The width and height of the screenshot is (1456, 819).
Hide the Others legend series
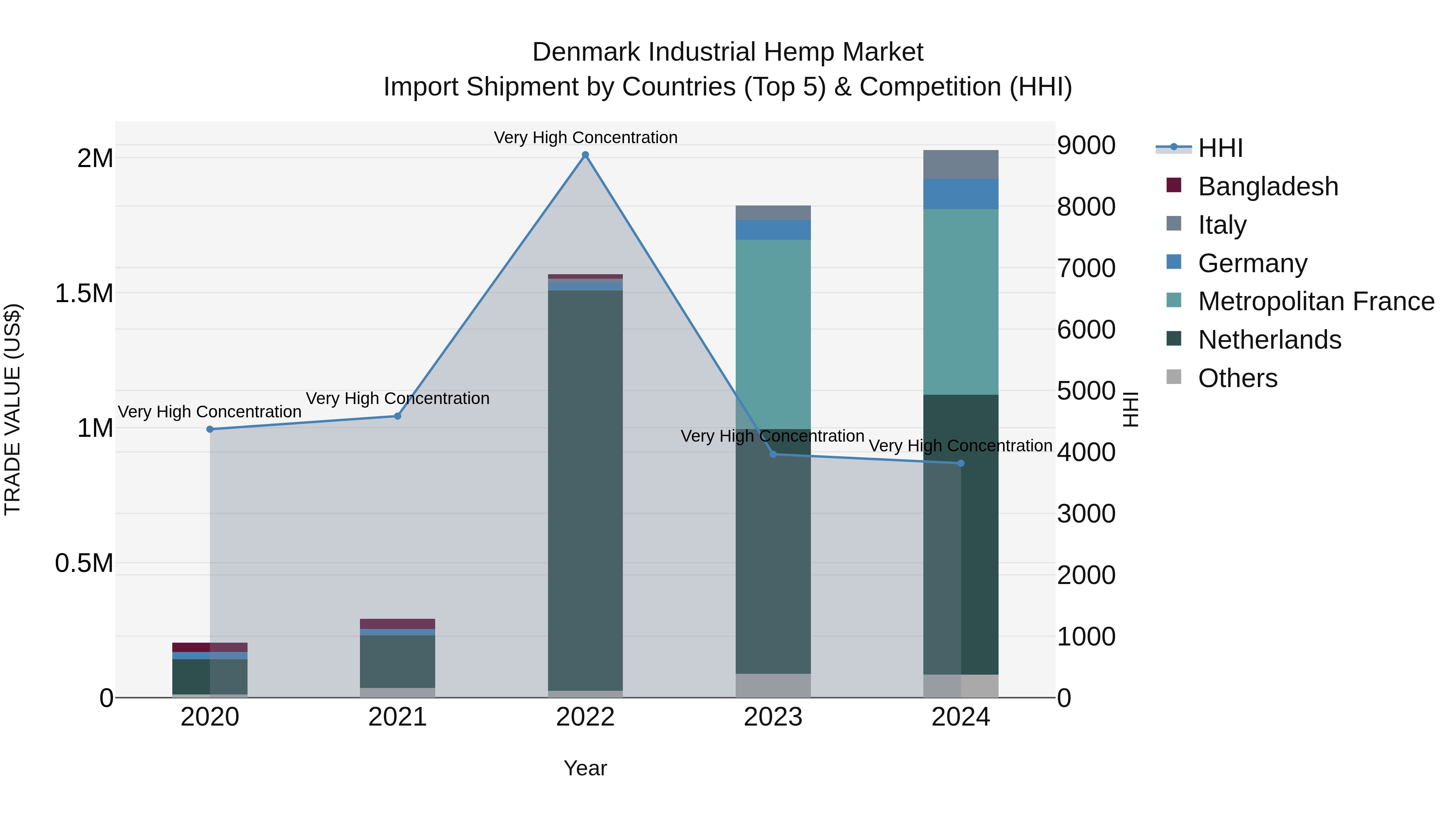tap(1222, 378)
